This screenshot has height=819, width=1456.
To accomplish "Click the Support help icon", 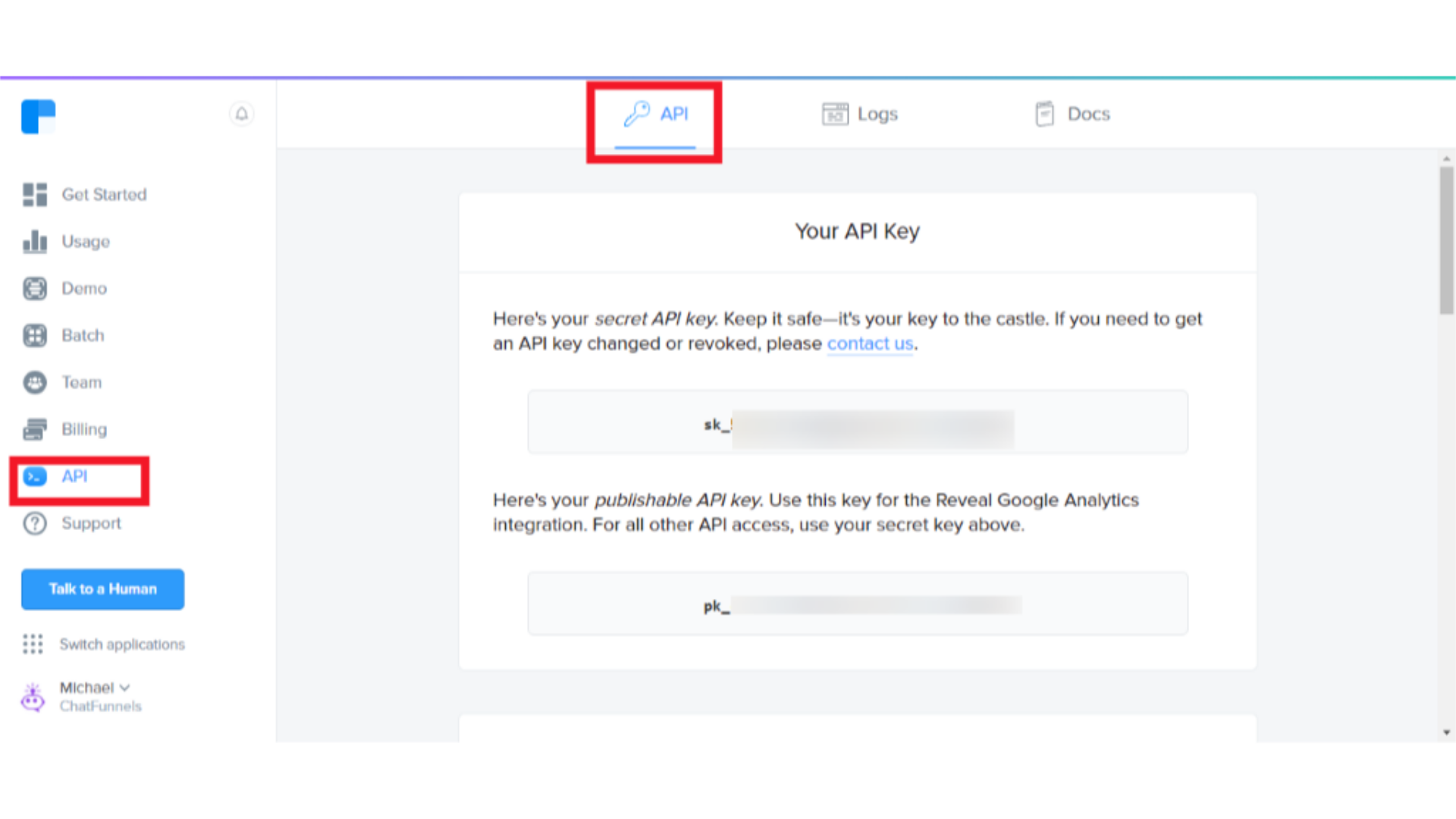I will click(x=35, y=523).
